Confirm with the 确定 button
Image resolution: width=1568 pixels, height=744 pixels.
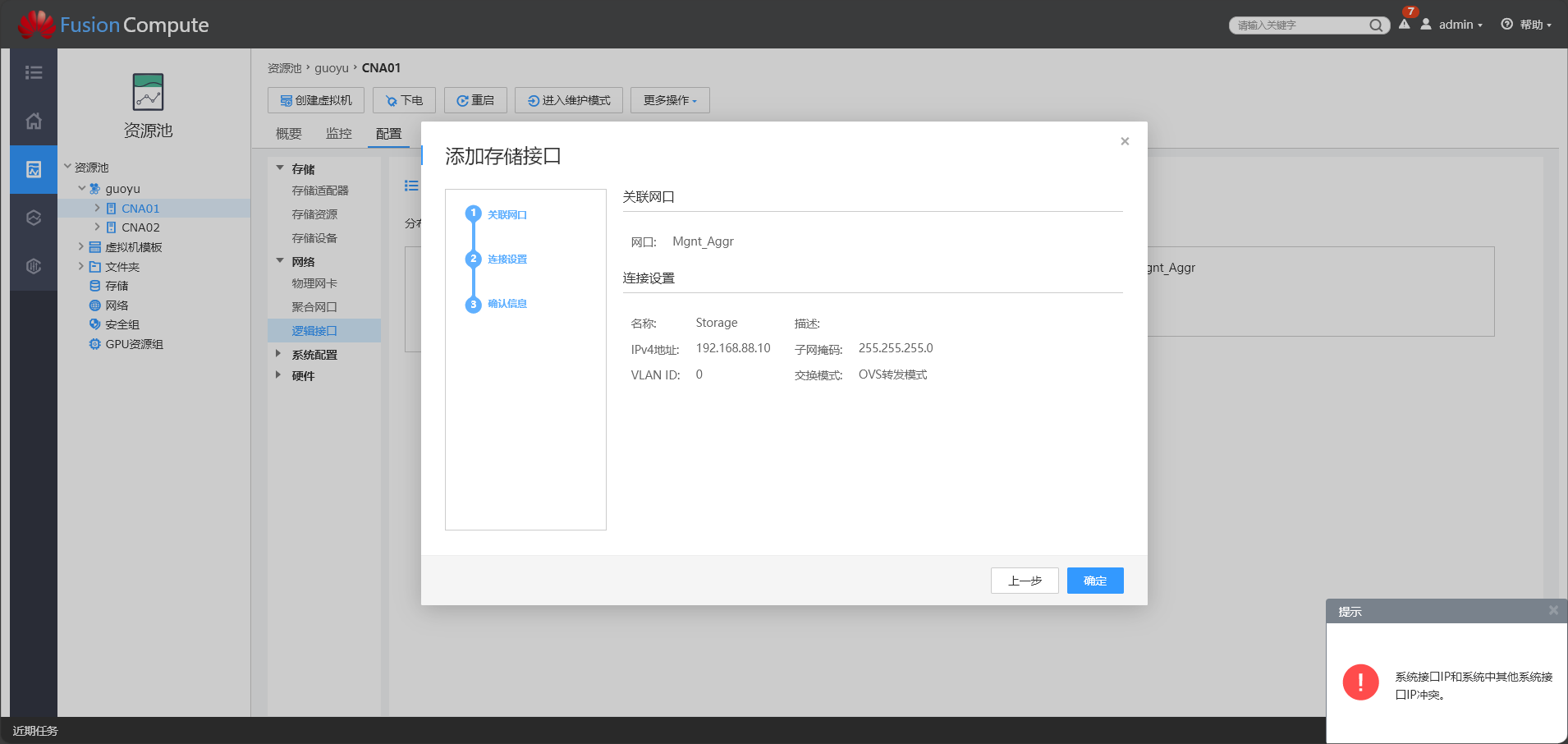pyautogui.click(x=1095, y=581)
